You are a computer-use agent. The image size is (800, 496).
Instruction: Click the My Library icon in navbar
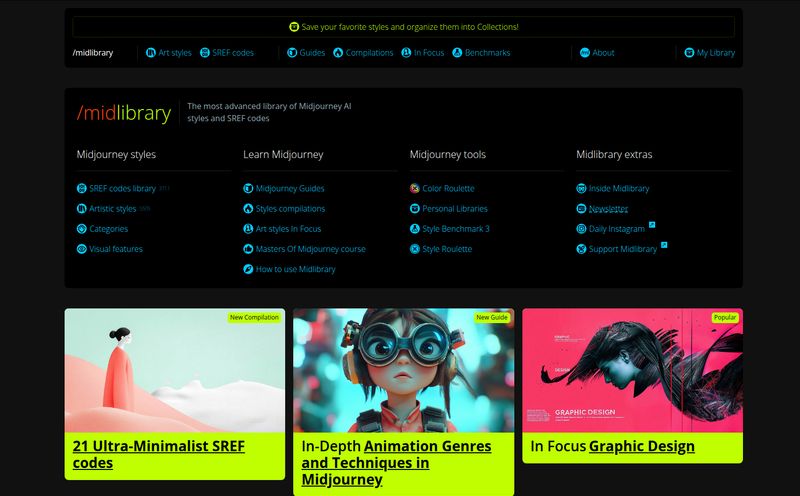pyautogui.click(x=689, y=53)
